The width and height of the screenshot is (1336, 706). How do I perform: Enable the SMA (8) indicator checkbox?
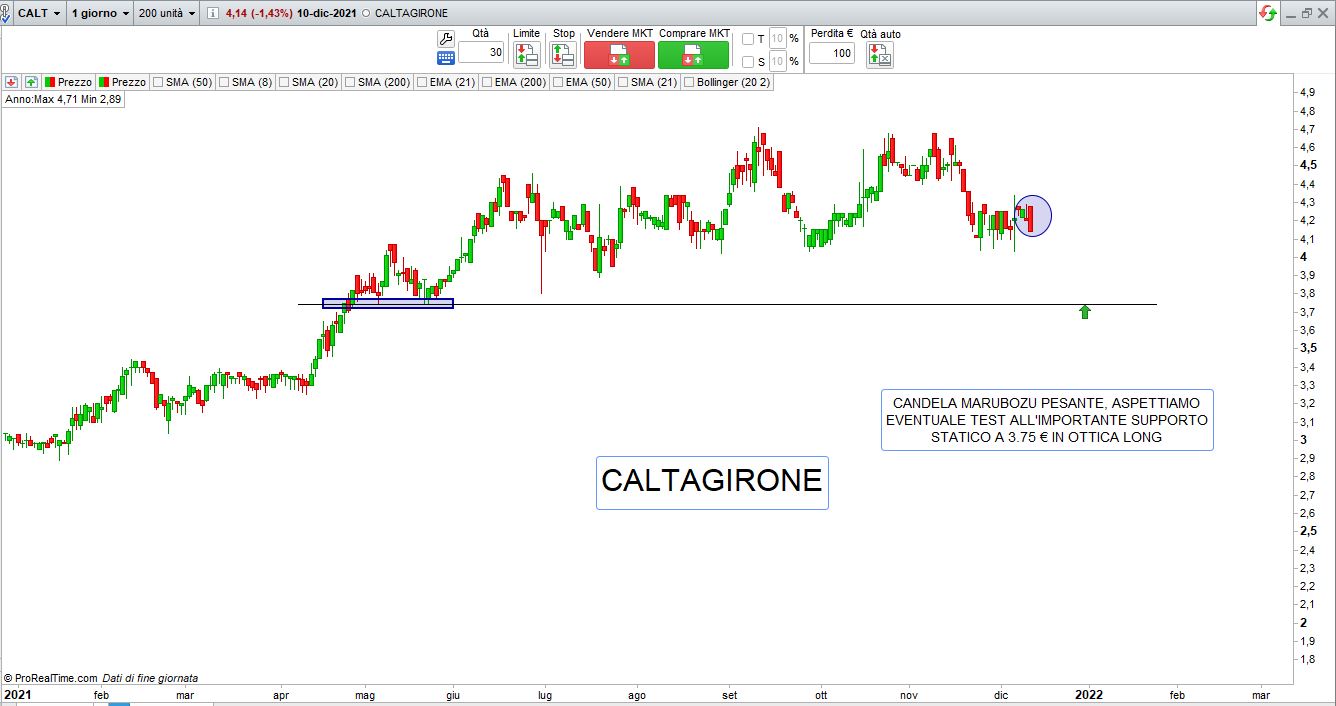pyautogui.click(x=224, y=82)
